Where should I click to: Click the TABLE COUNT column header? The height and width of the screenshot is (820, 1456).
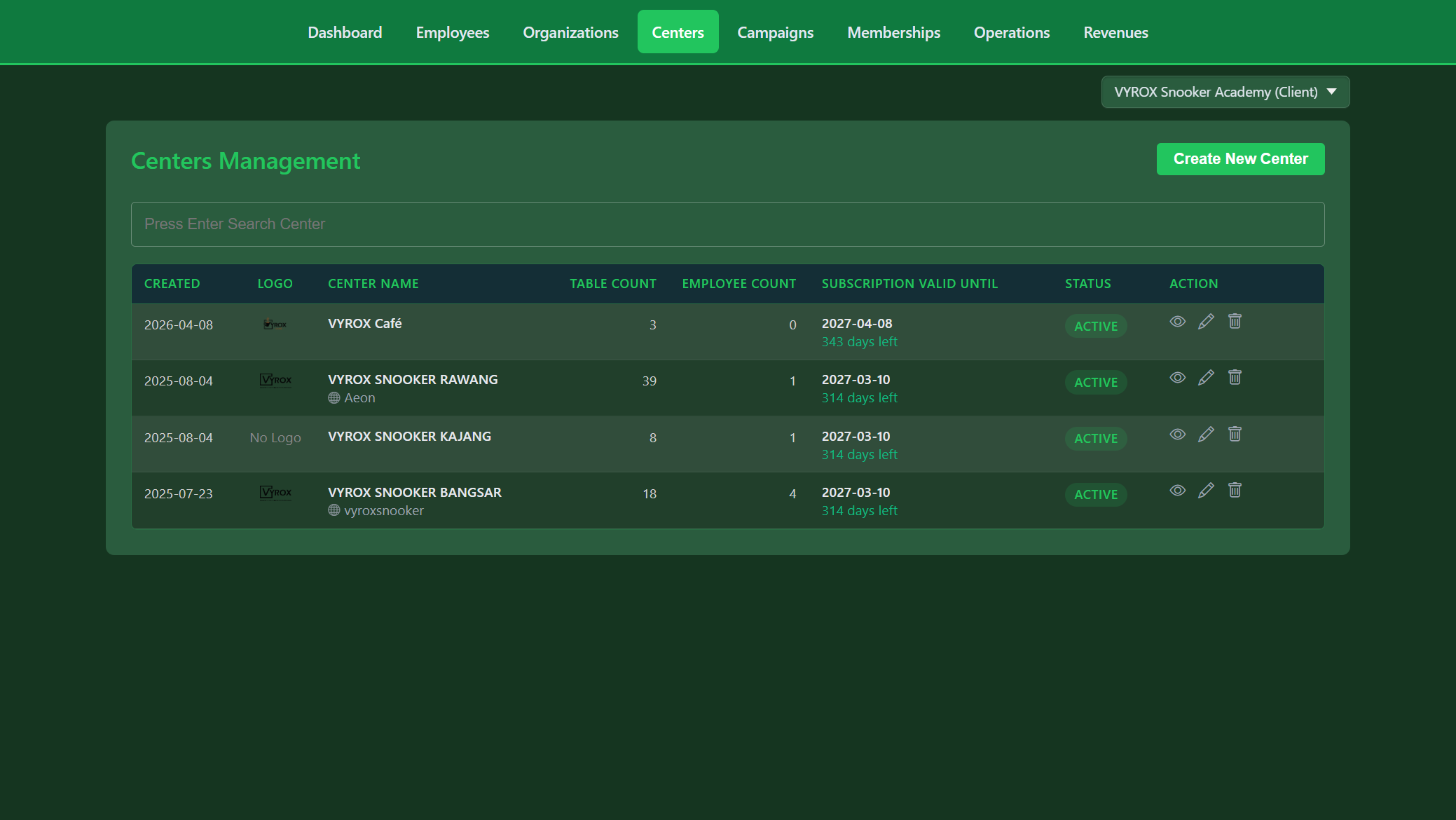pyautogui.click(x=612, y=284)
